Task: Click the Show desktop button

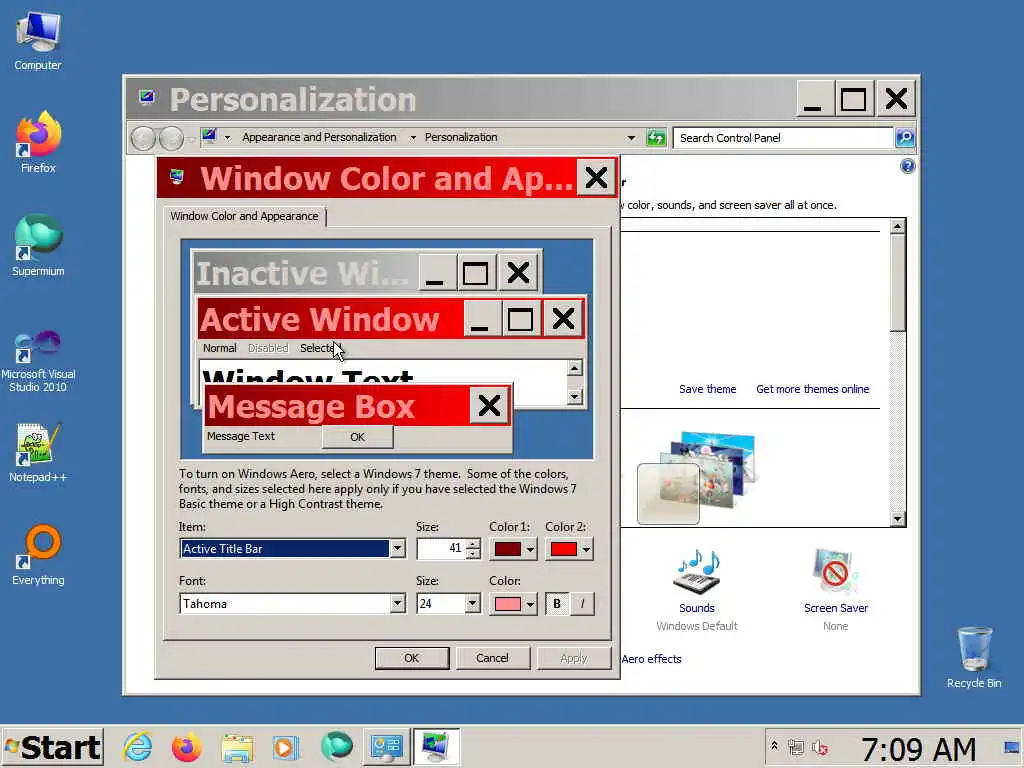Action: (1013, 747)
